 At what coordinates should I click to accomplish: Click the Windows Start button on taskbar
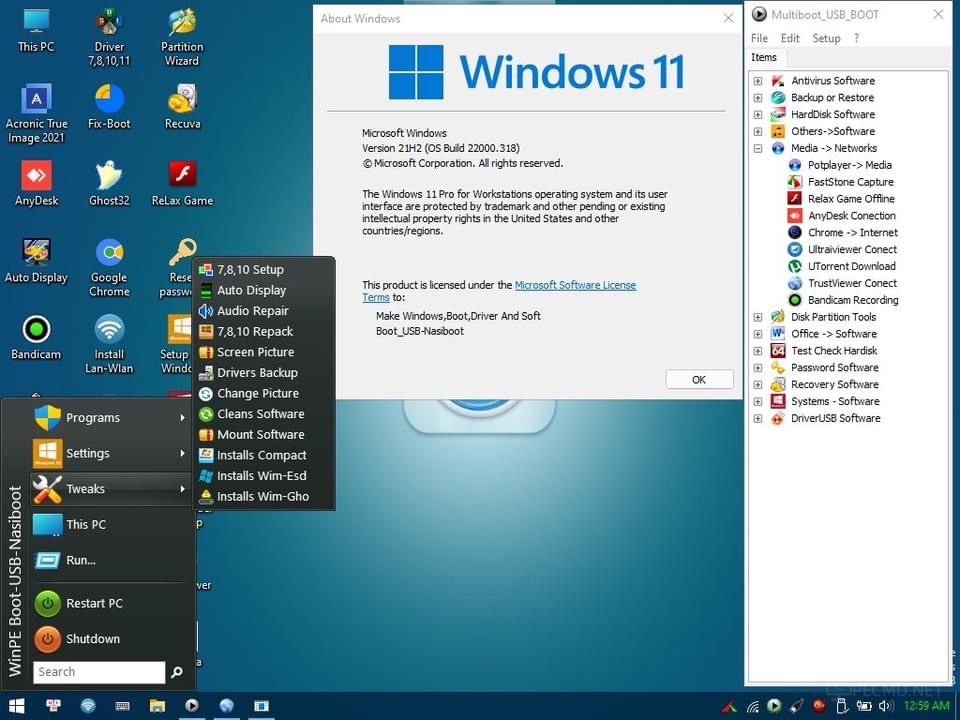coord(17,706)
